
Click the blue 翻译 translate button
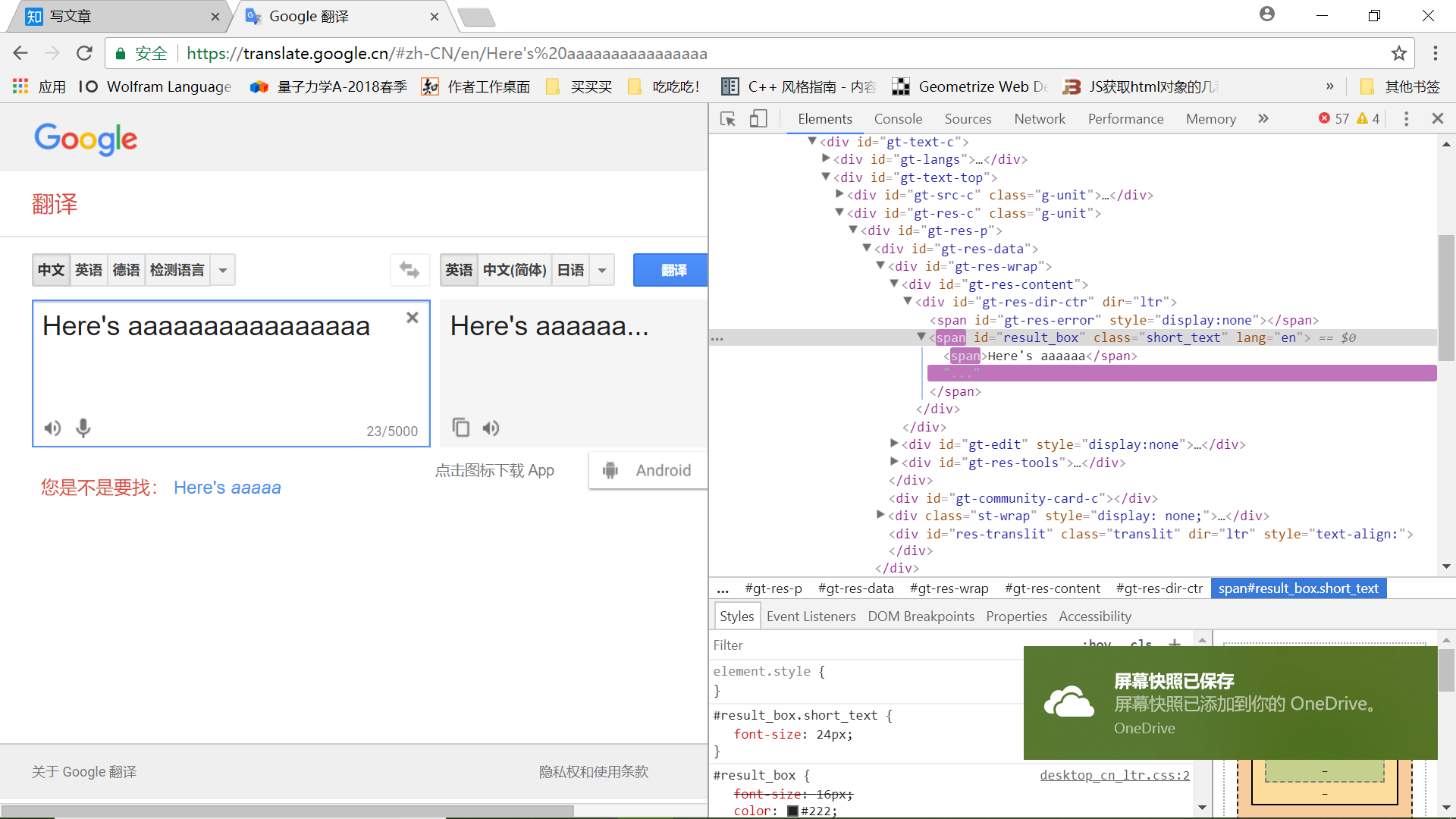point(673,270)
